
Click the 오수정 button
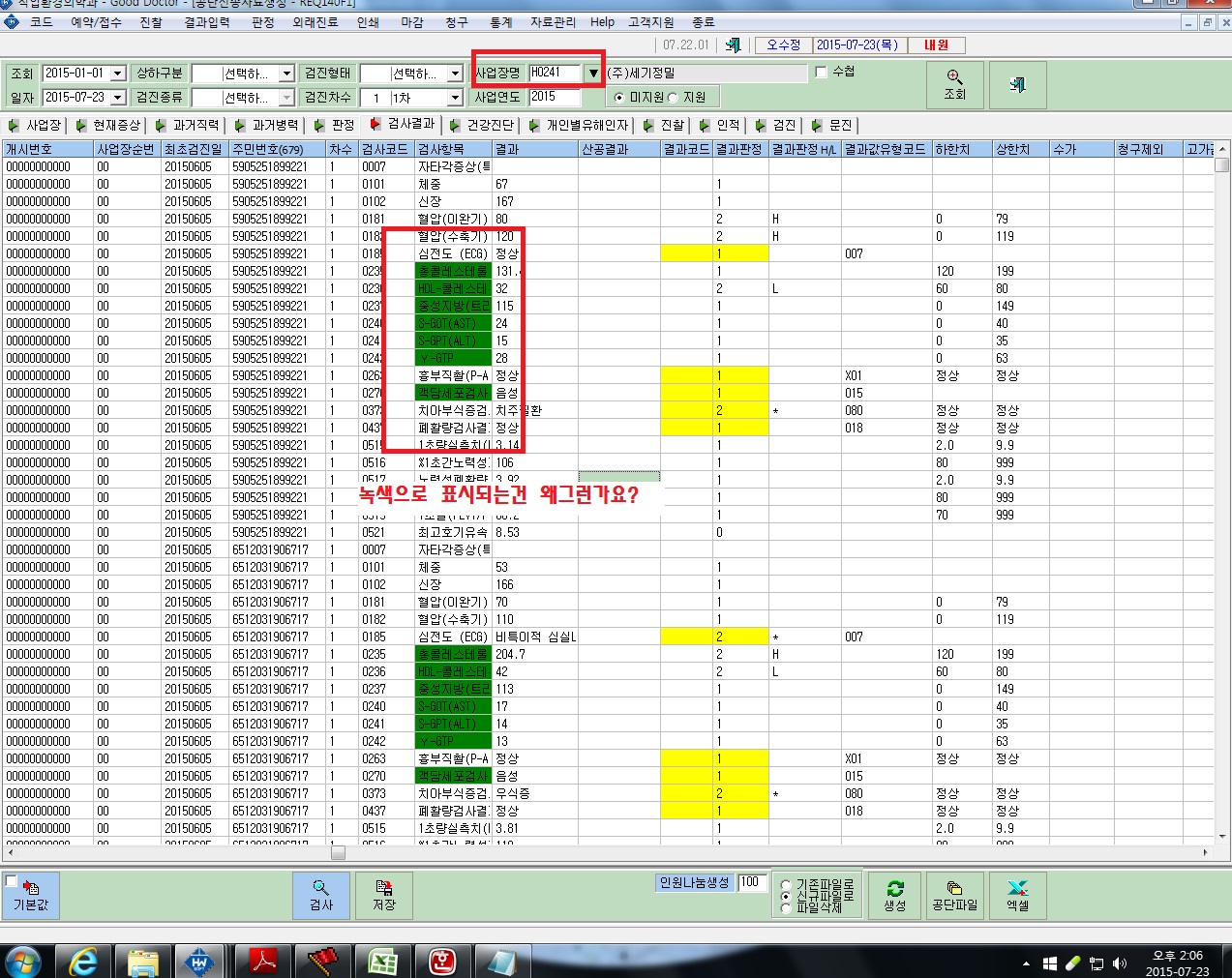tap(783, 44)
